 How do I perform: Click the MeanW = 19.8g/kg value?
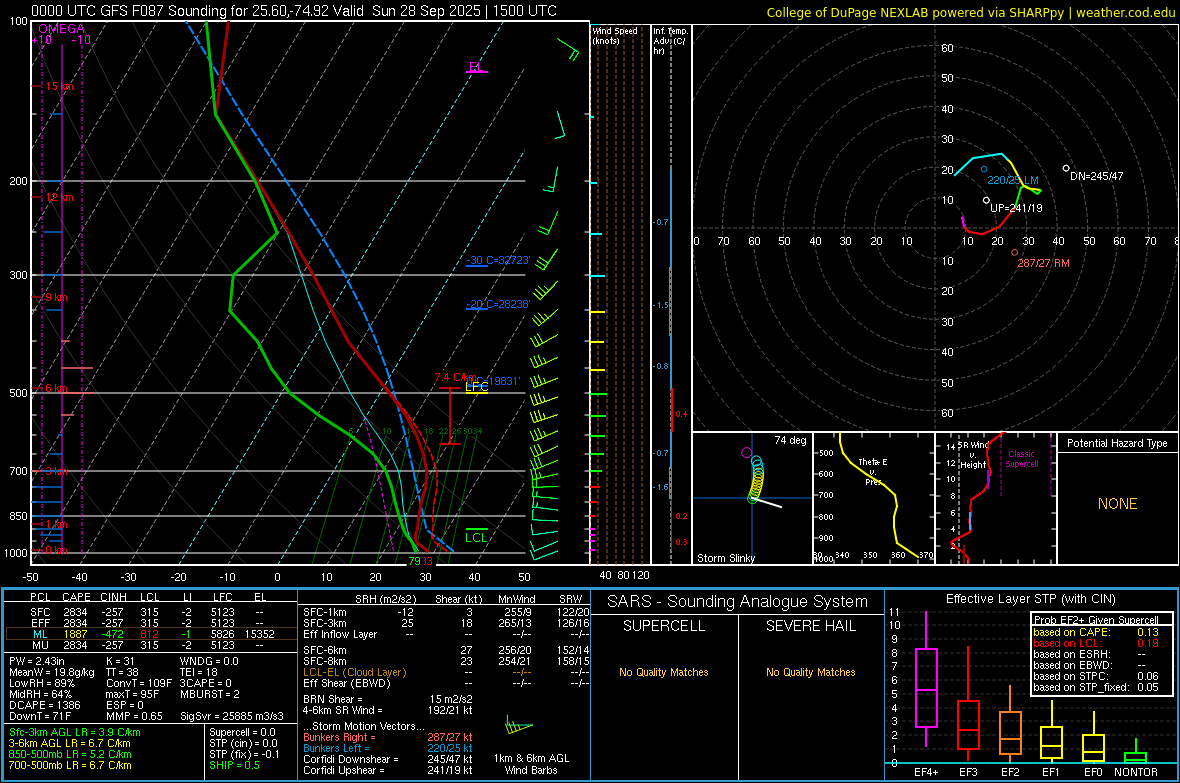coord(52,672)
